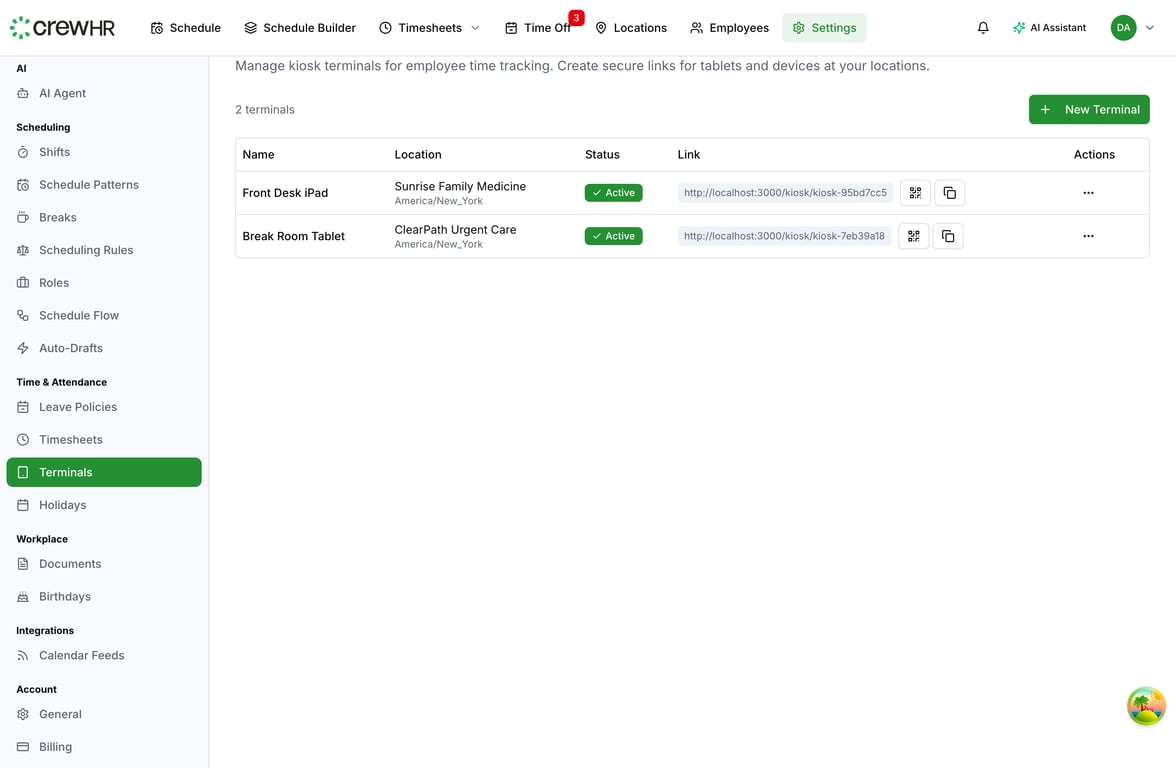Viewport: 1176px width, 768px height.
Task: Click the Status column header
Action: 602,154
